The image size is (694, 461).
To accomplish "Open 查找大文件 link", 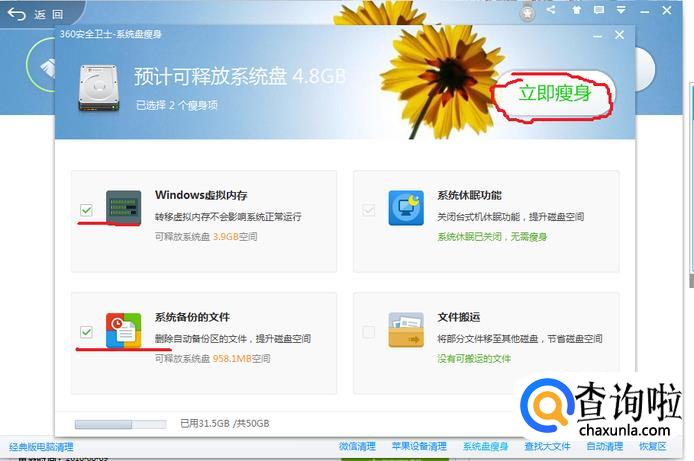I will pos(547,446).
